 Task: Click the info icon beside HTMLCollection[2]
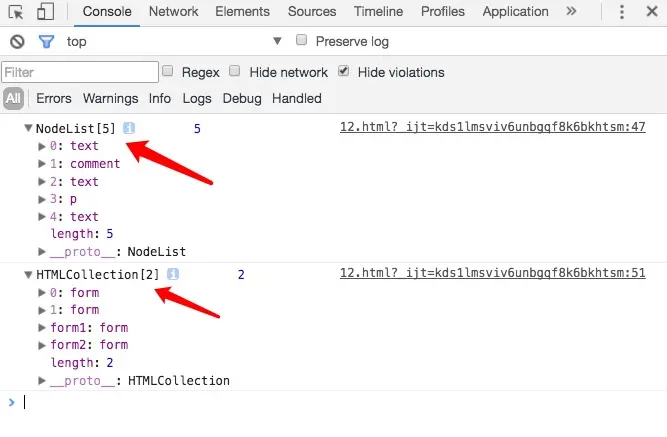pyautogui.click(x=173, y=274)
